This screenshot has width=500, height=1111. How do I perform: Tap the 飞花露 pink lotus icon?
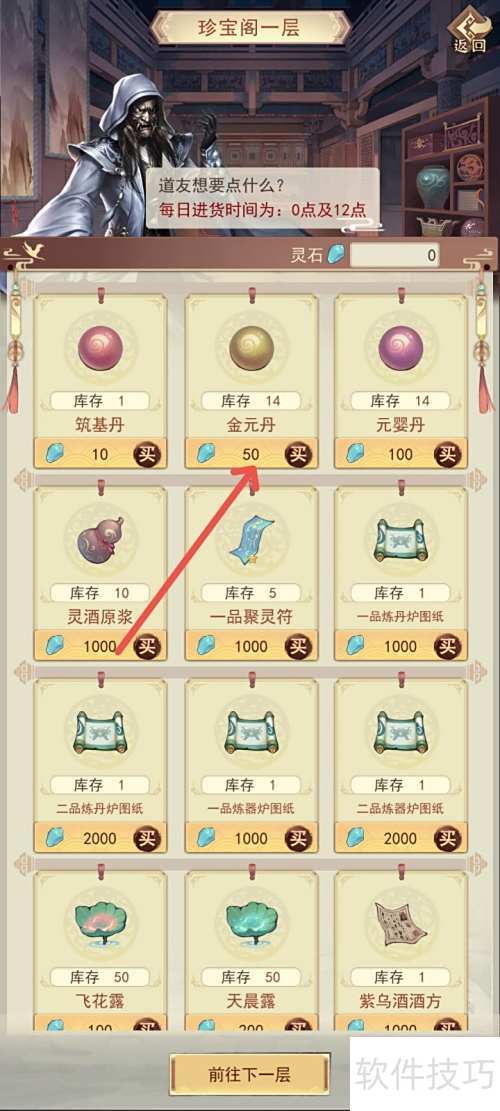(101, 925)
